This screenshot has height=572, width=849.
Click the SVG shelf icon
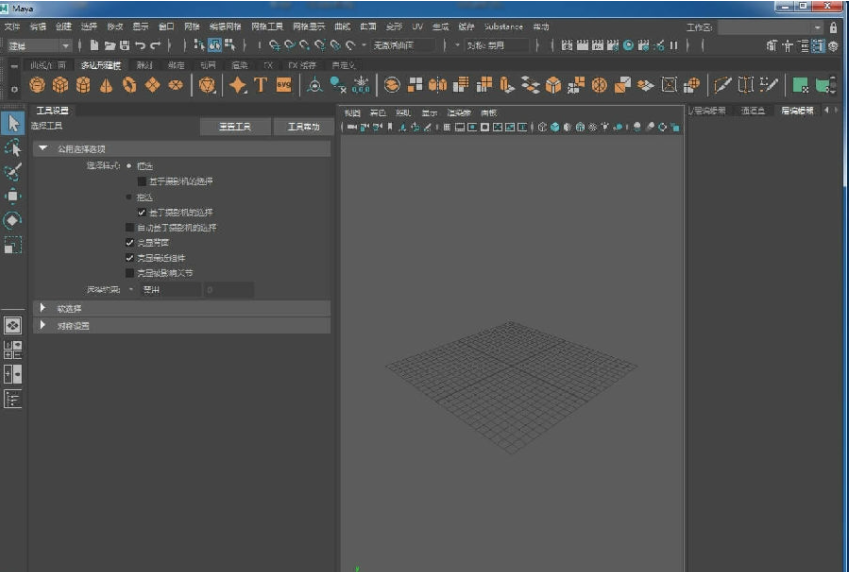(x=284, y=85)
